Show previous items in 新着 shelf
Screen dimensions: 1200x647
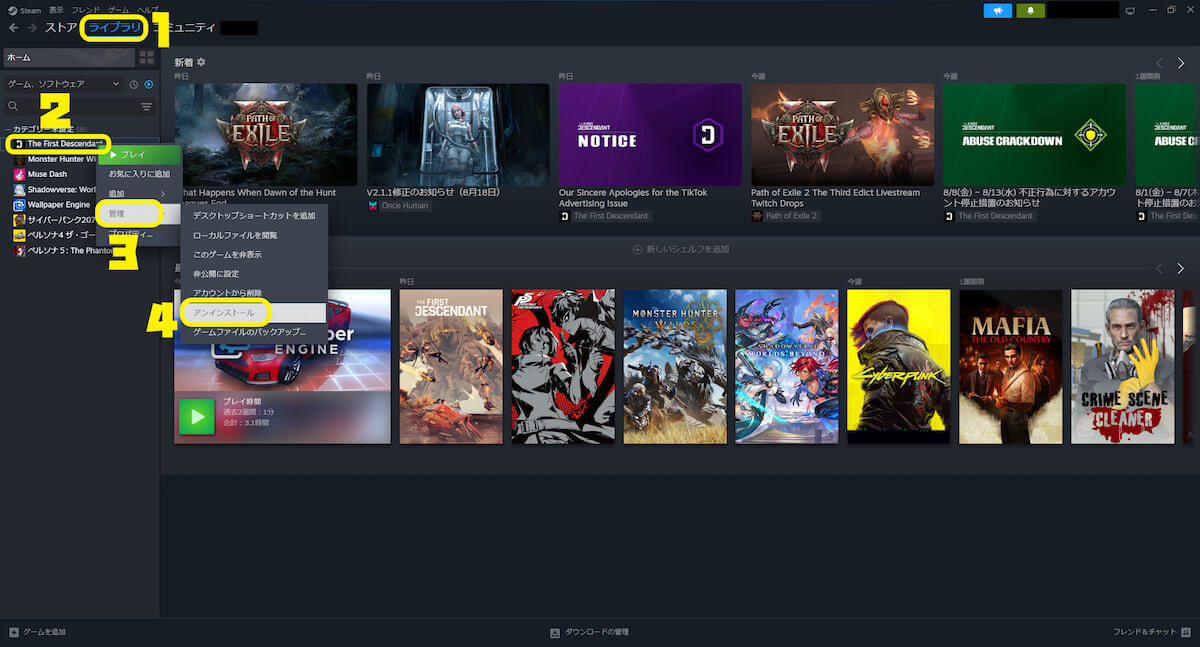(1159, 63)
